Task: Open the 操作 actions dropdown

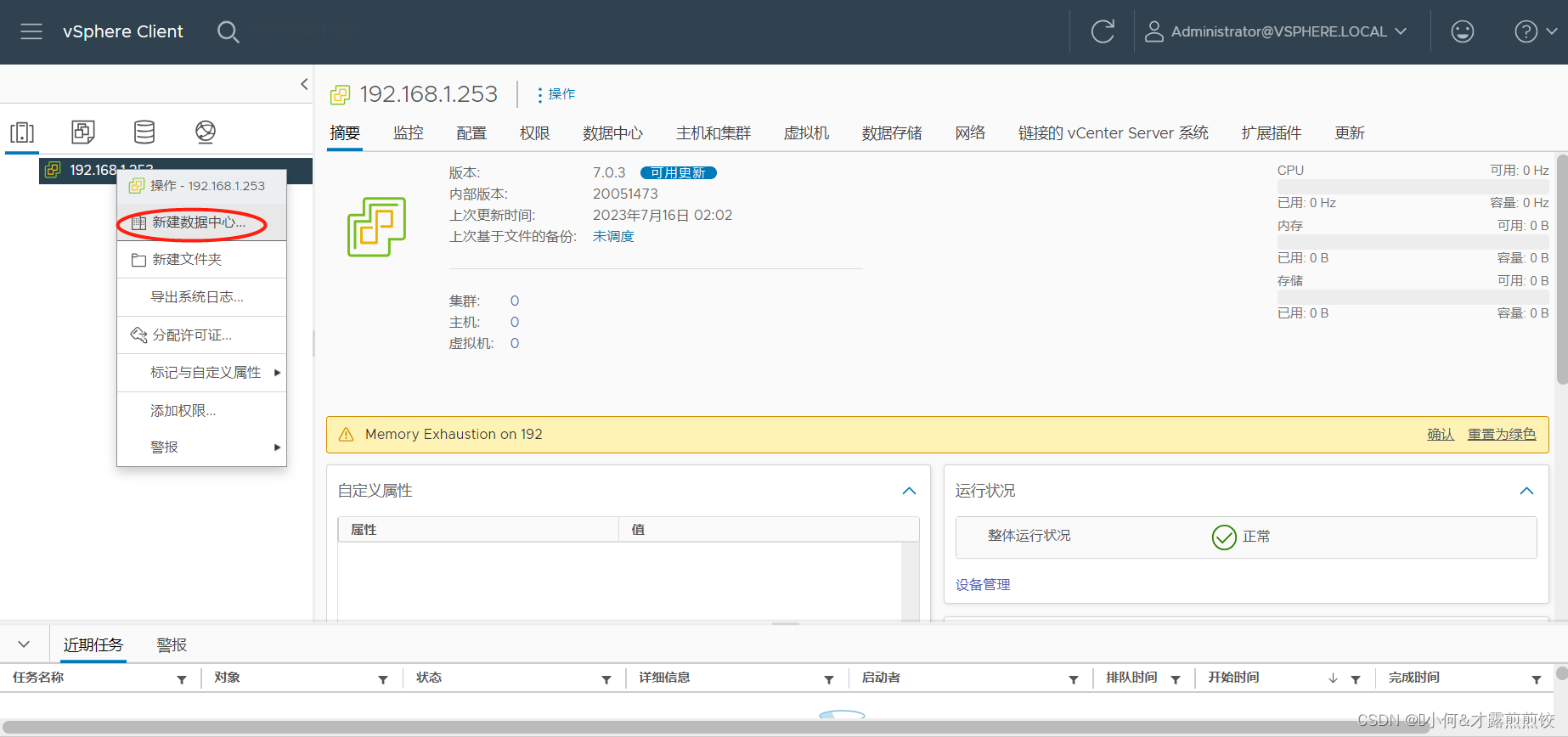Action: pos(556,94)
